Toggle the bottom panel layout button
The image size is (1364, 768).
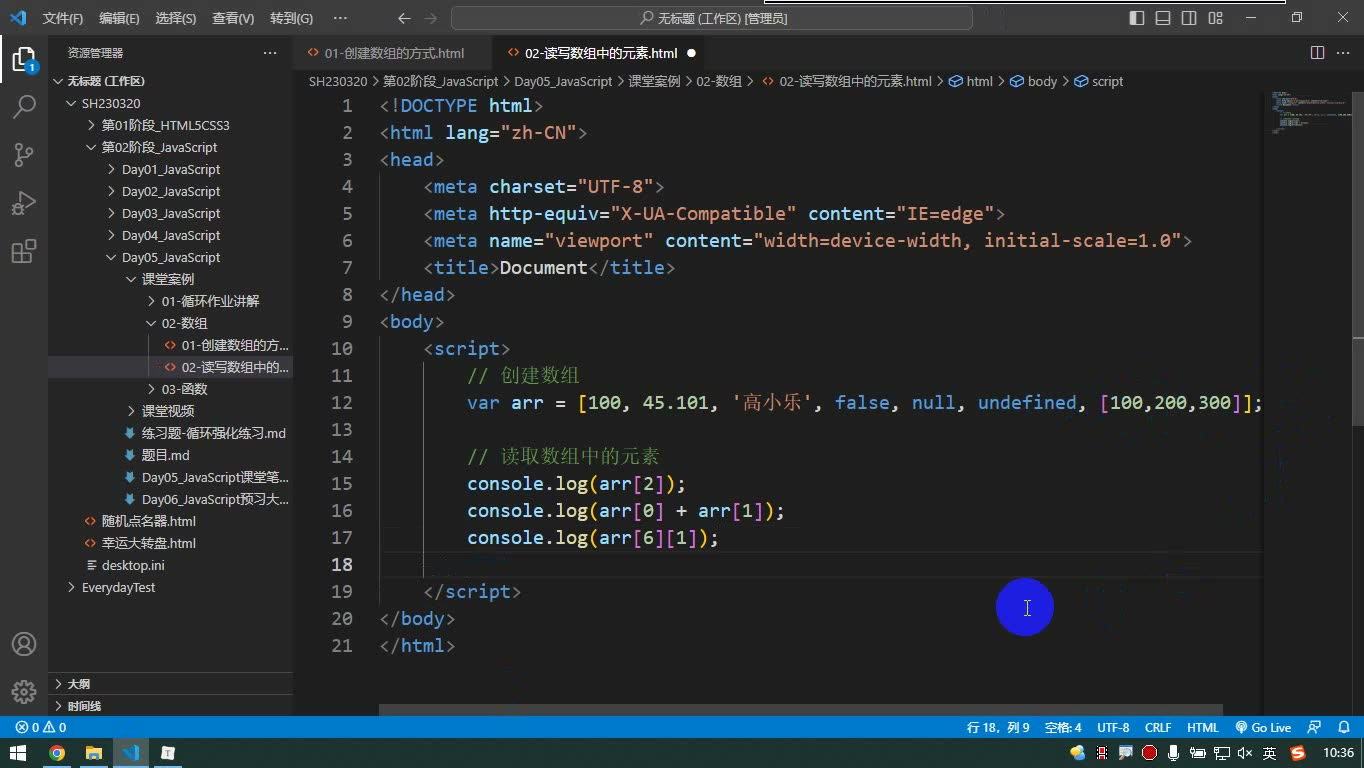point(1163,18)
